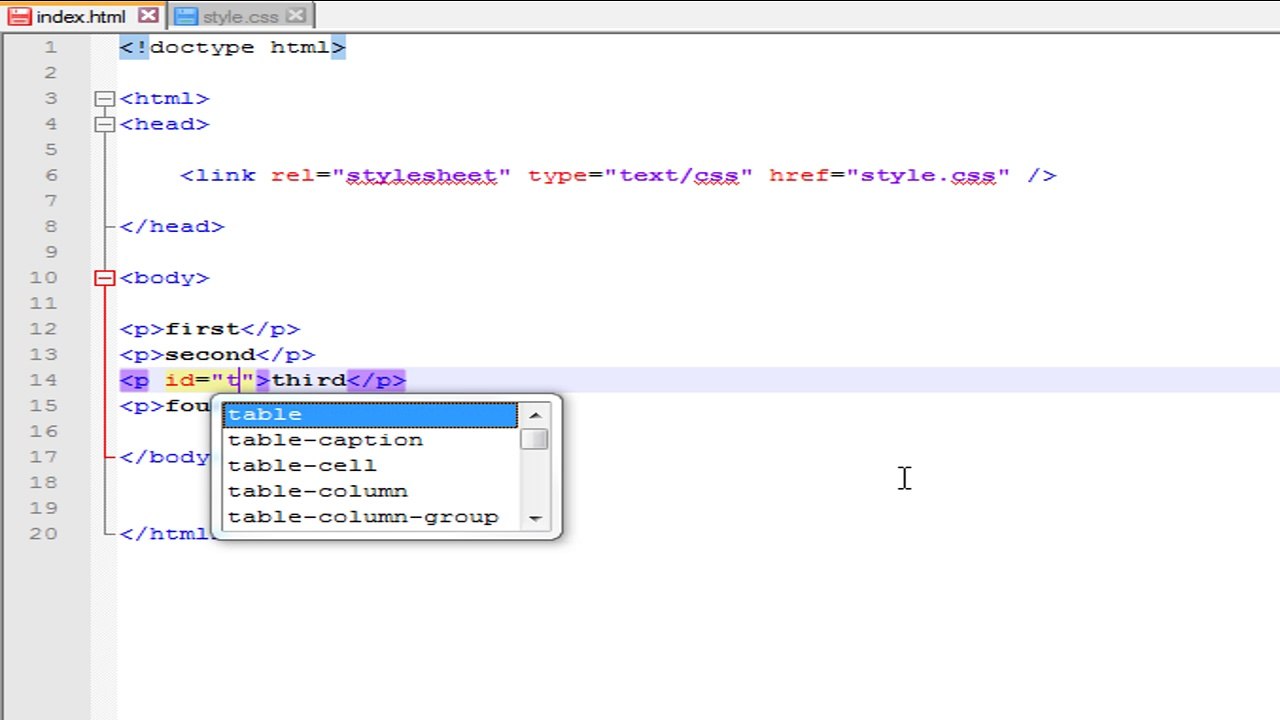Choose 'table-column-group' autocomplete suggestion
The image size is (1280, 720).
[370, 517]
